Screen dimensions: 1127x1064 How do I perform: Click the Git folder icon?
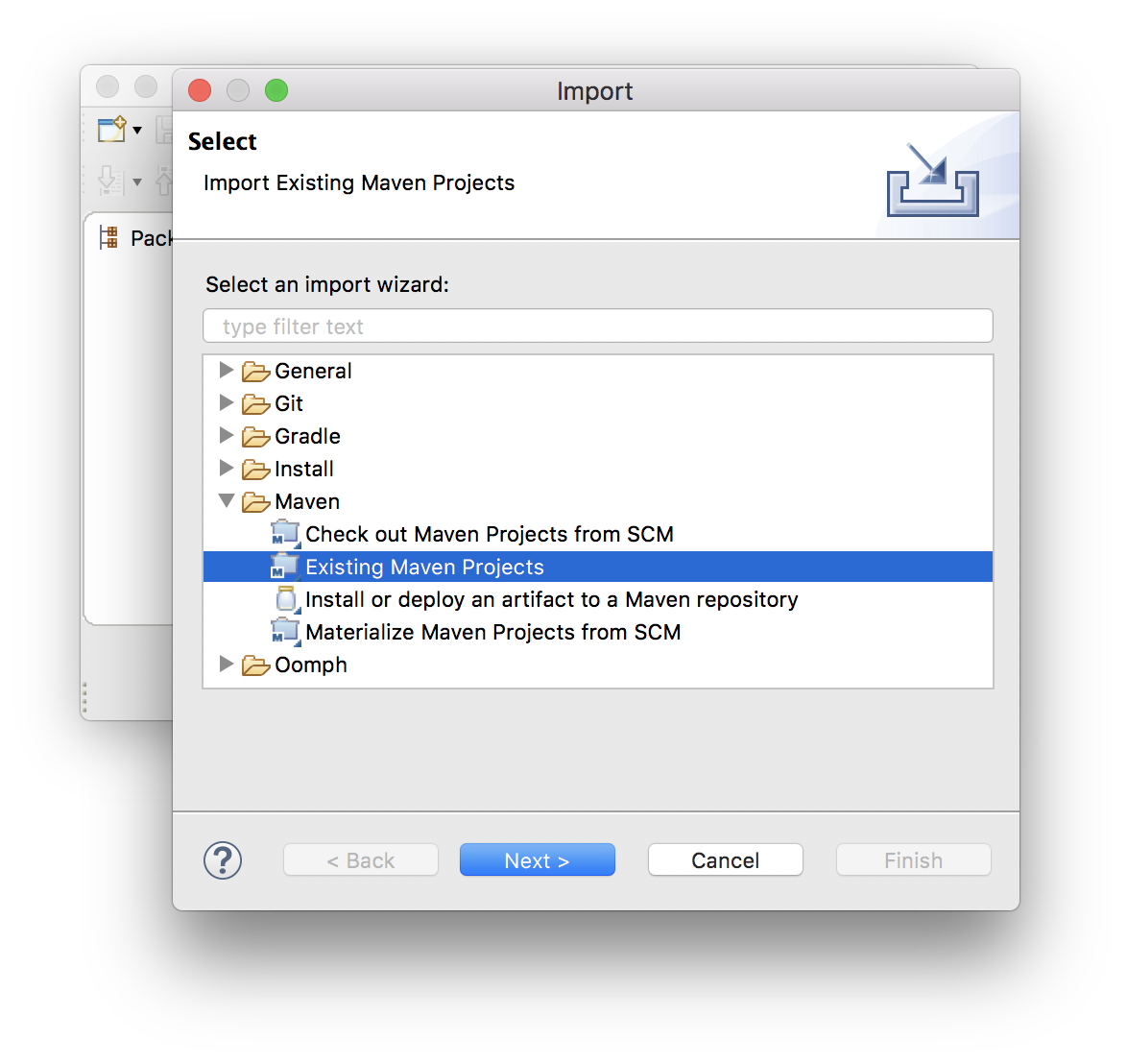[256, 404]
